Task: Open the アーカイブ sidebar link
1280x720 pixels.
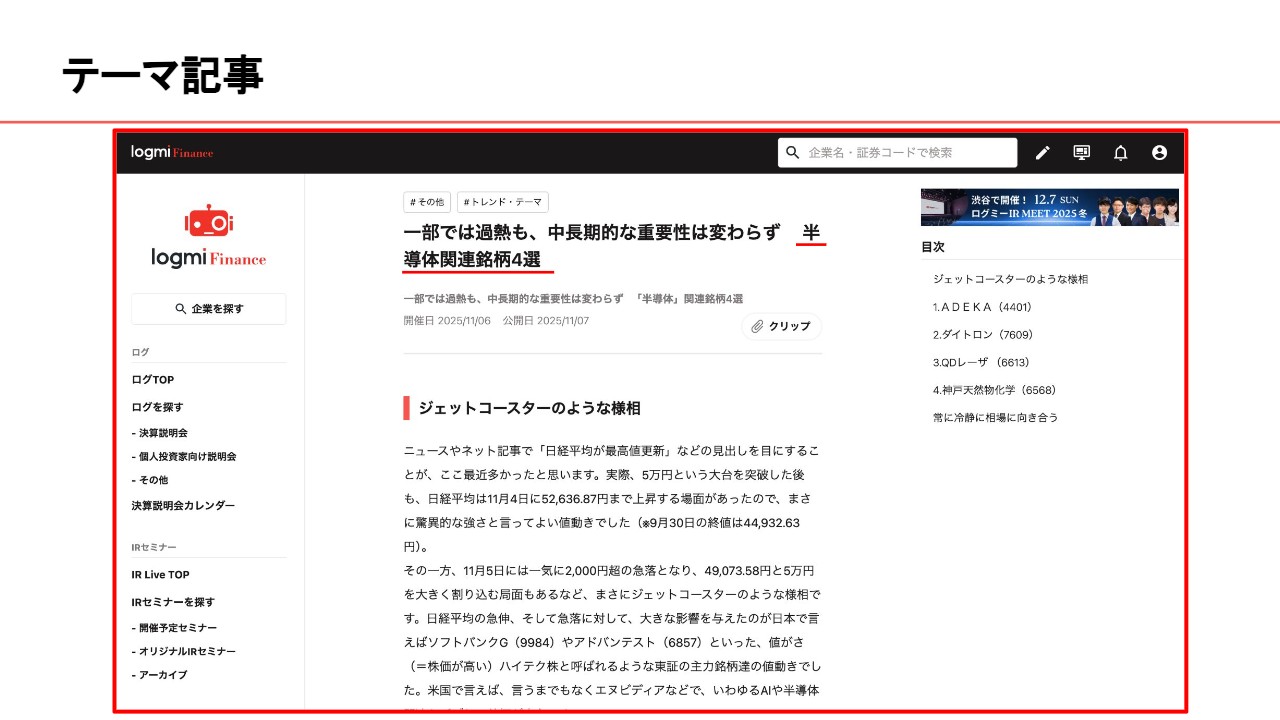Action: (162, 675)
